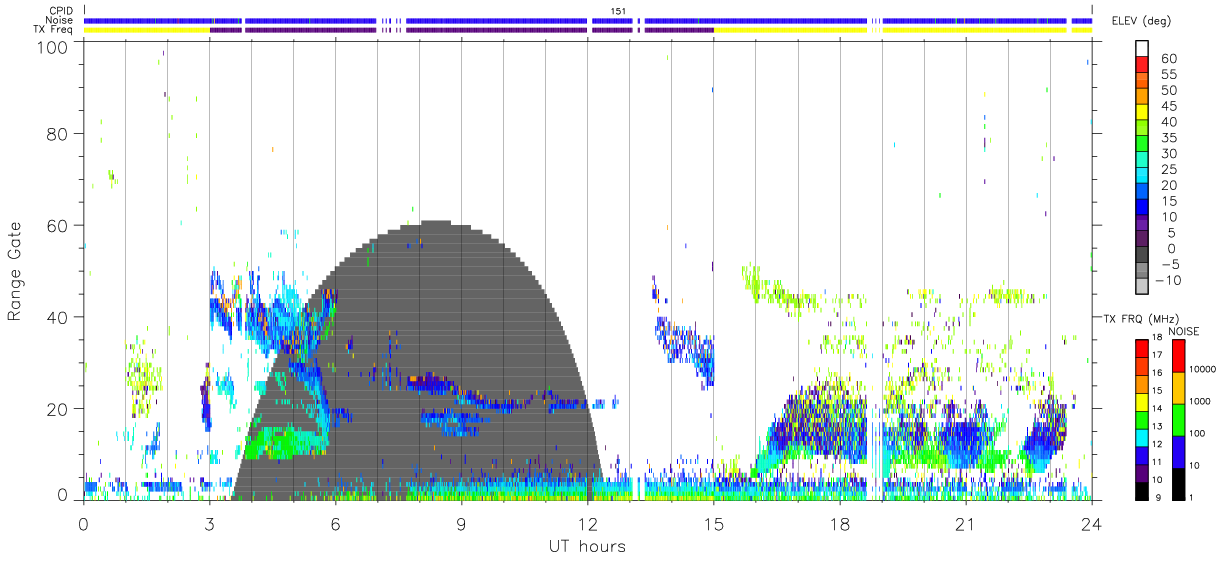Click the Range Gate axis title
Viewport: 1228px width, 567px height.
[17, 270]
